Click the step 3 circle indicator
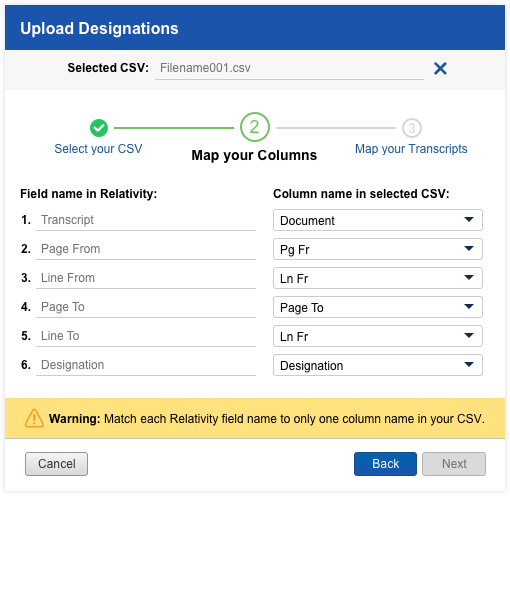This screenshot has height=610, width=510. (412, 128)
